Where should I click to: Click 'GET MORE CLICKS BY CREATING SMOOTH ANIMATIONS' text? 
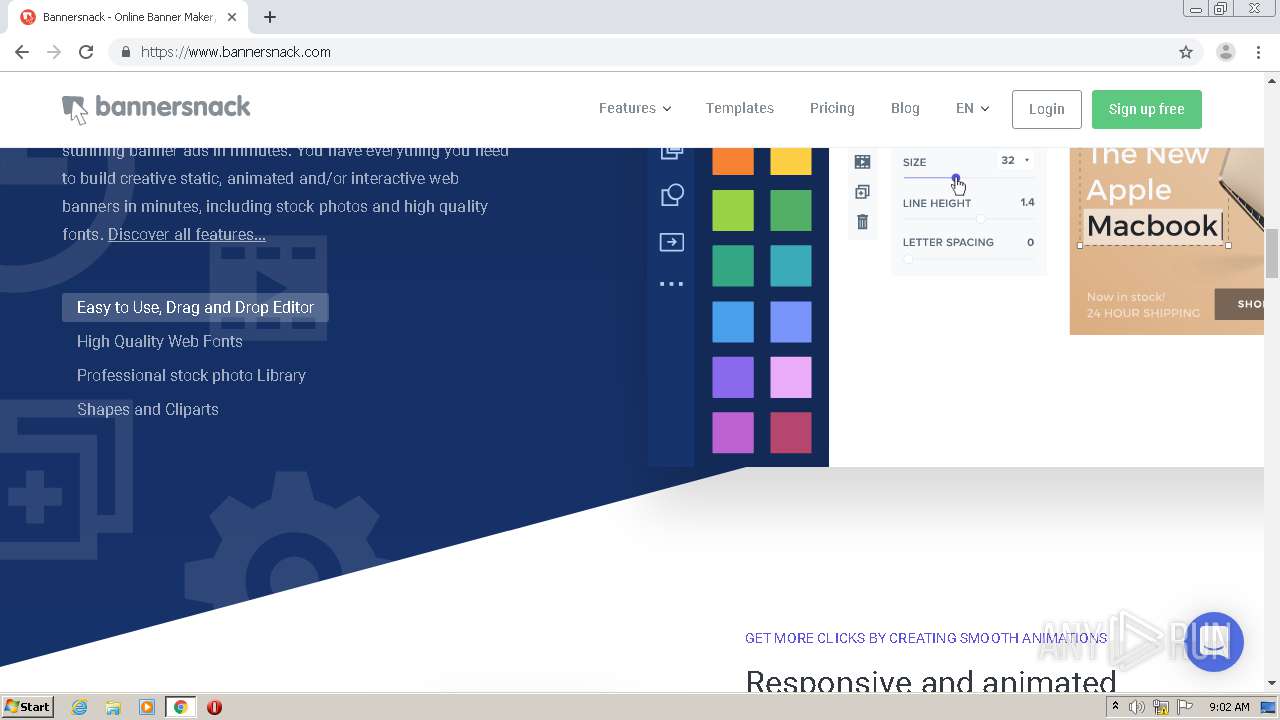pos(926,638)
